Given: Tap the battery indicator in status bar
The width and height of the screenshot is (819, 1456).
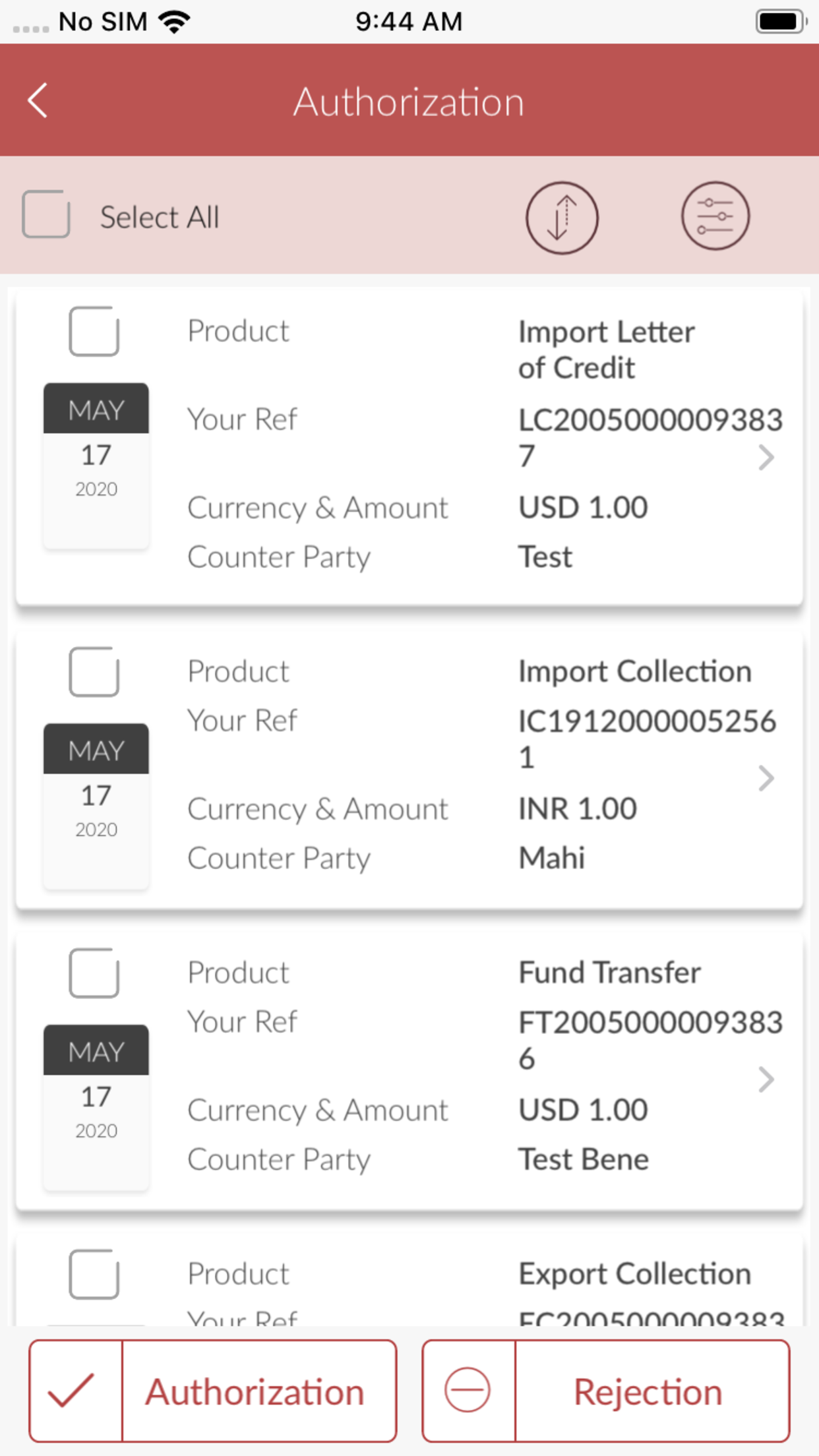Looking at the screenshot, I should pyautogui.click(x=781, y=22).
